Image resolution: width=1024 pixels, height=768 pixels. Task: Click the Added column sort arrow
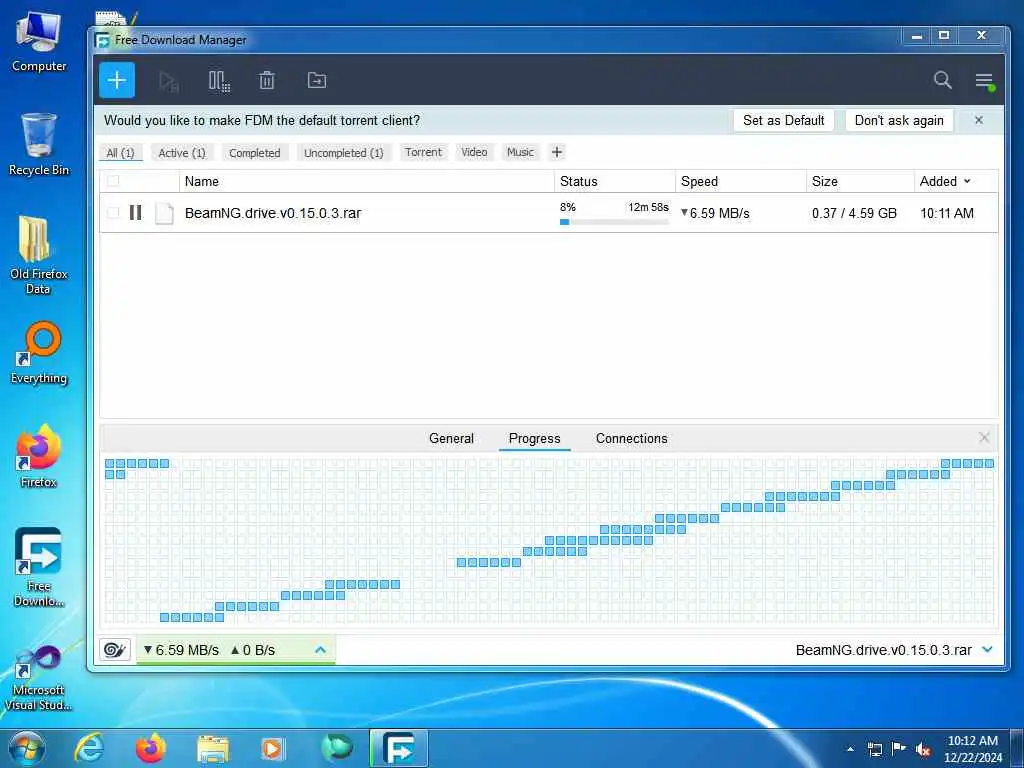pyautogui.click(x=967, y=181)
